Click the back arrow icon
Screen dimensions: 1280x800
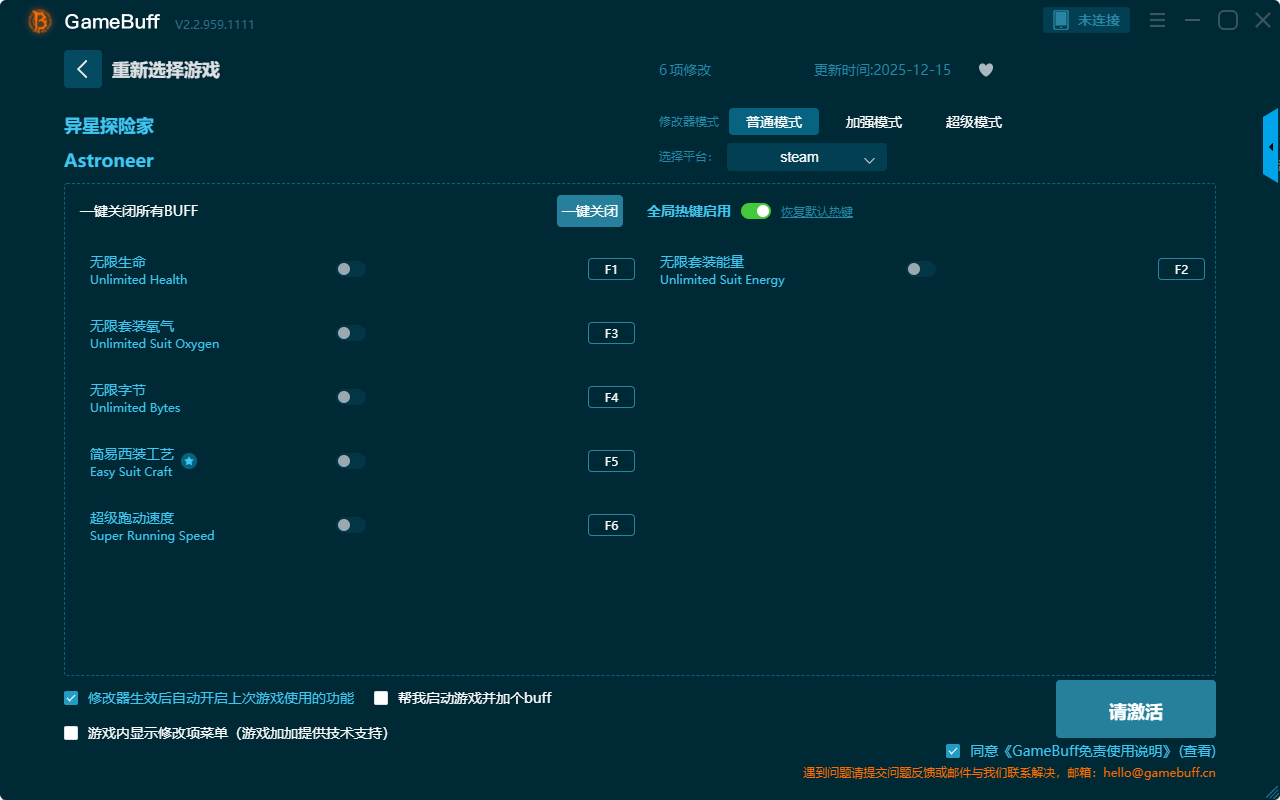(x=83, y=69)
